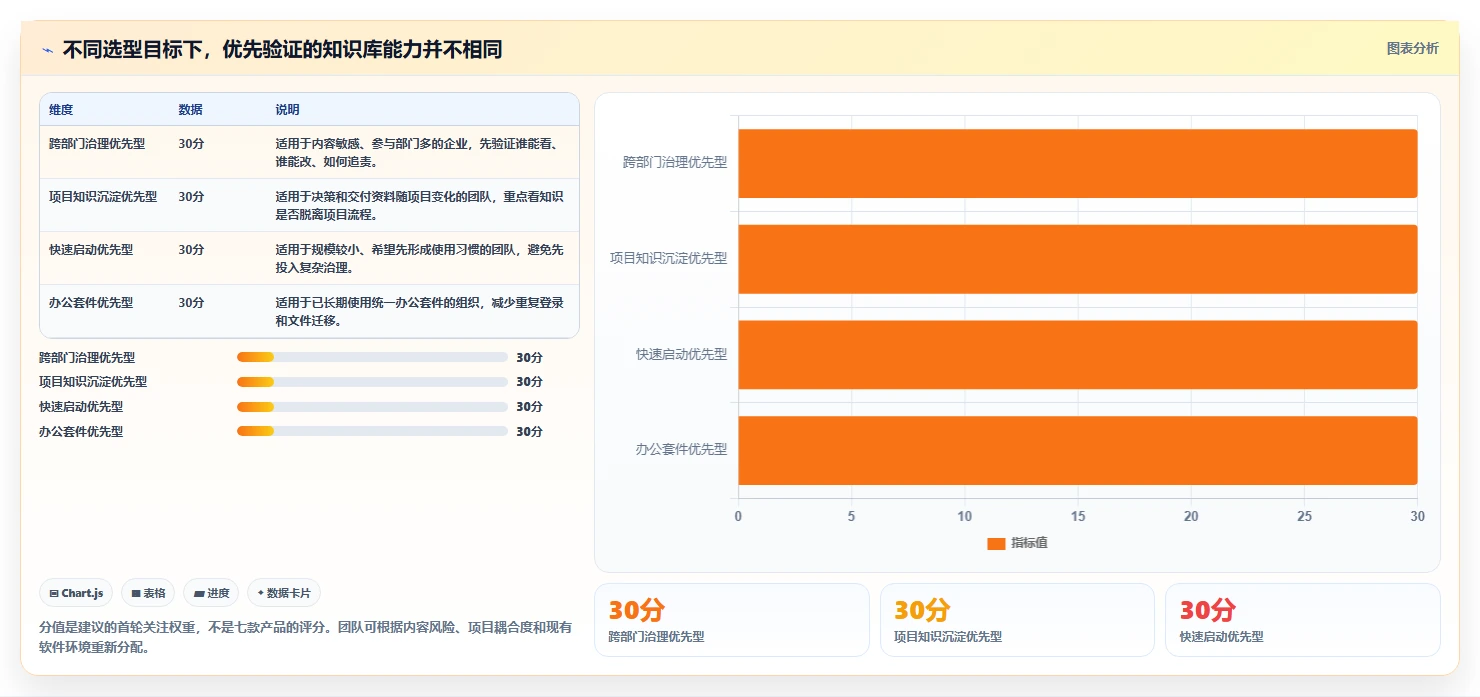The image size is (1480, 697).
Task: Click the 表格 chip
Action: 148,593
